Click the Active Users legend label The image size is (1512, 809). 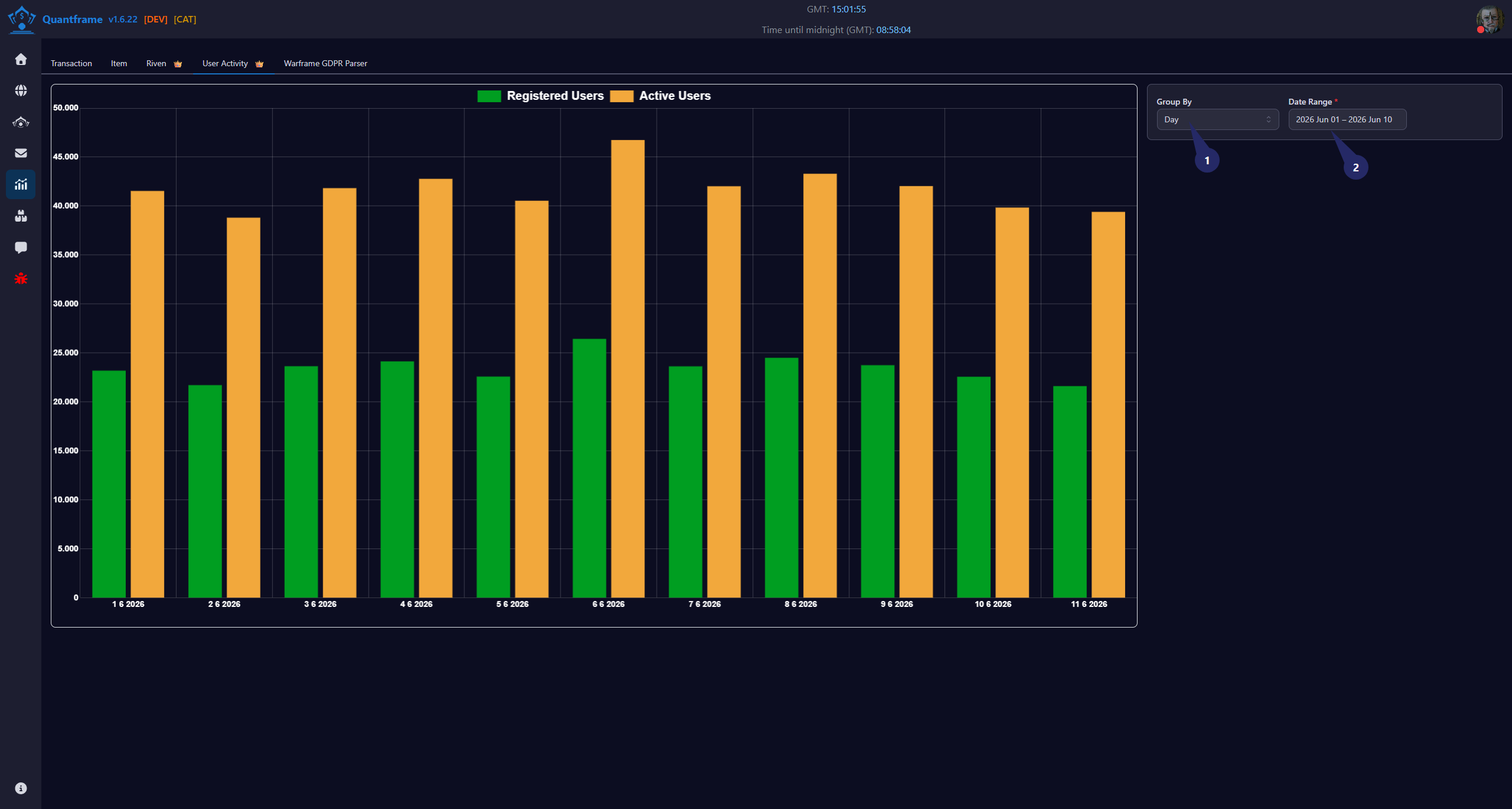[675, 96]
